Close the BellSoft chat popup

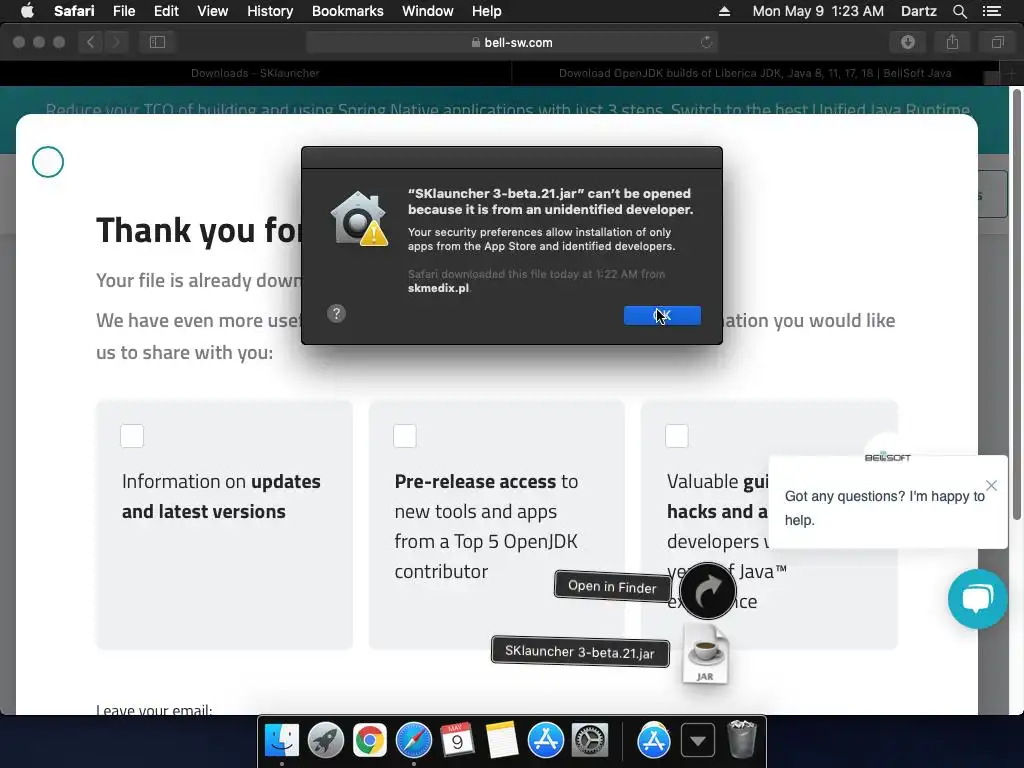tap(991, 485)
